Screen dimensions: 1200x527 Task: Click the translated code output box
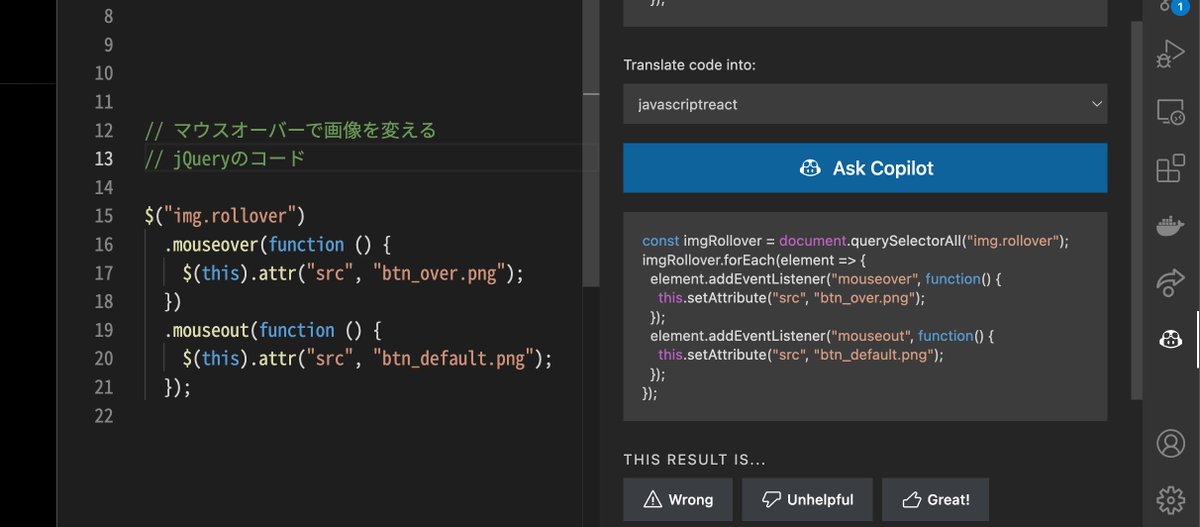click(x=865, y=316)
